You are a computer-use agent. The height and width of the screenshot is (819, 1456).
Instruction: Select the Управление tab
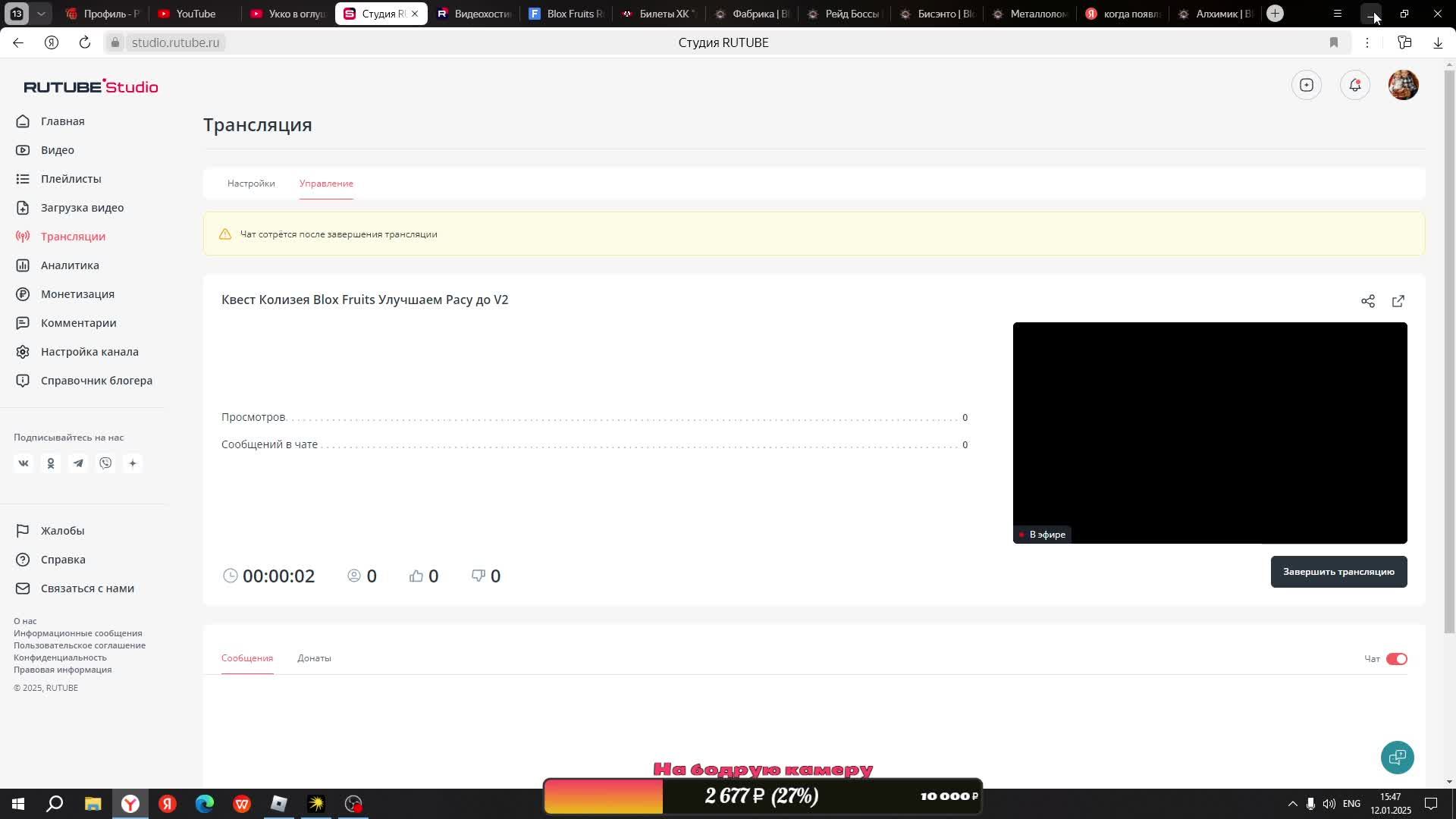[326, 184]
